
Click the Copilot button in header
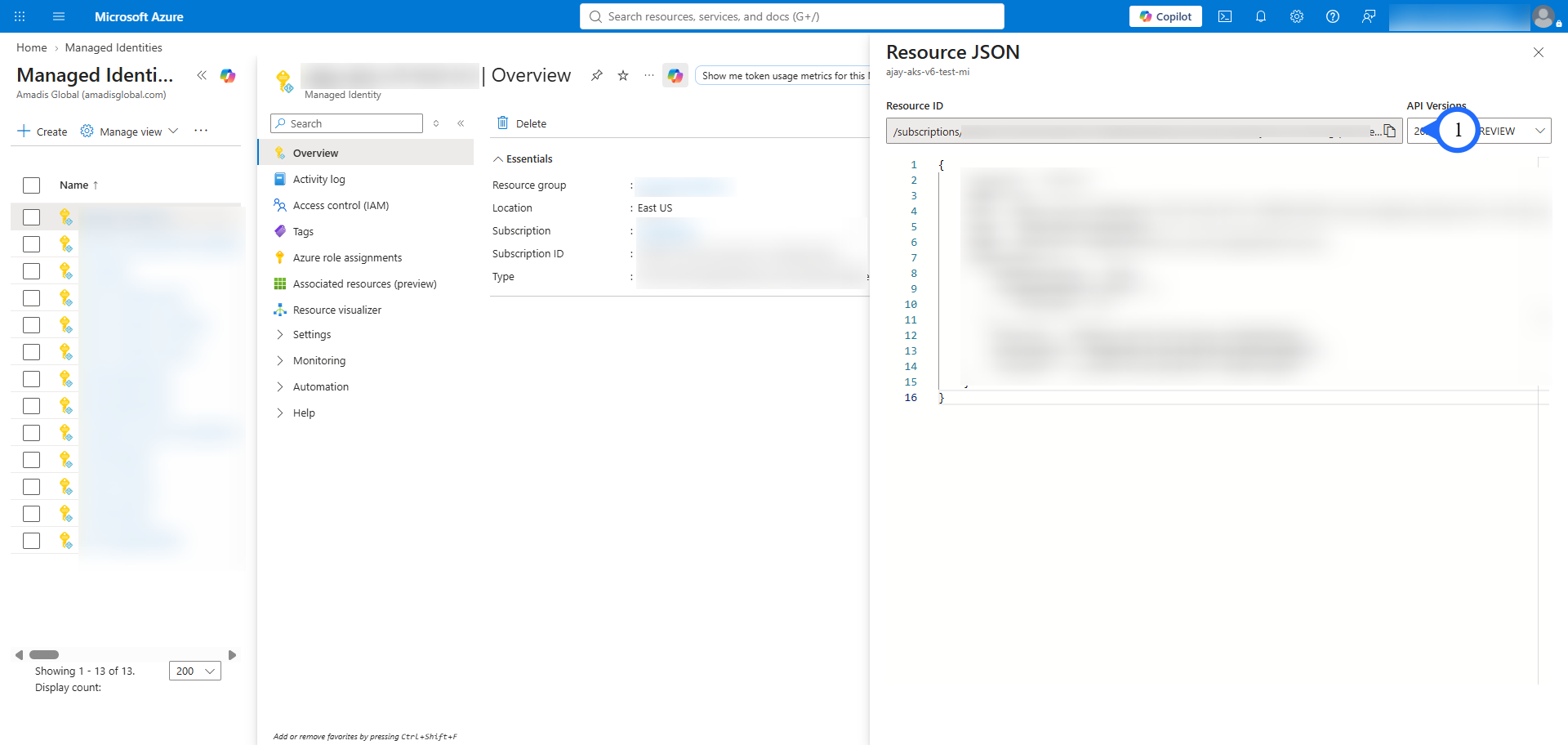(x=1165, y=16)
